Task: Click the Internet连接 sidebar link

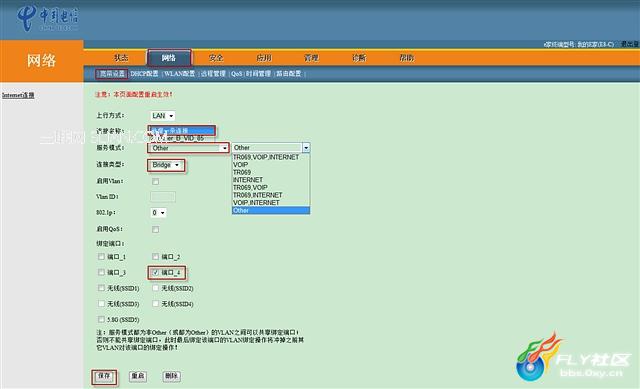Action: (x=18, y=95)
